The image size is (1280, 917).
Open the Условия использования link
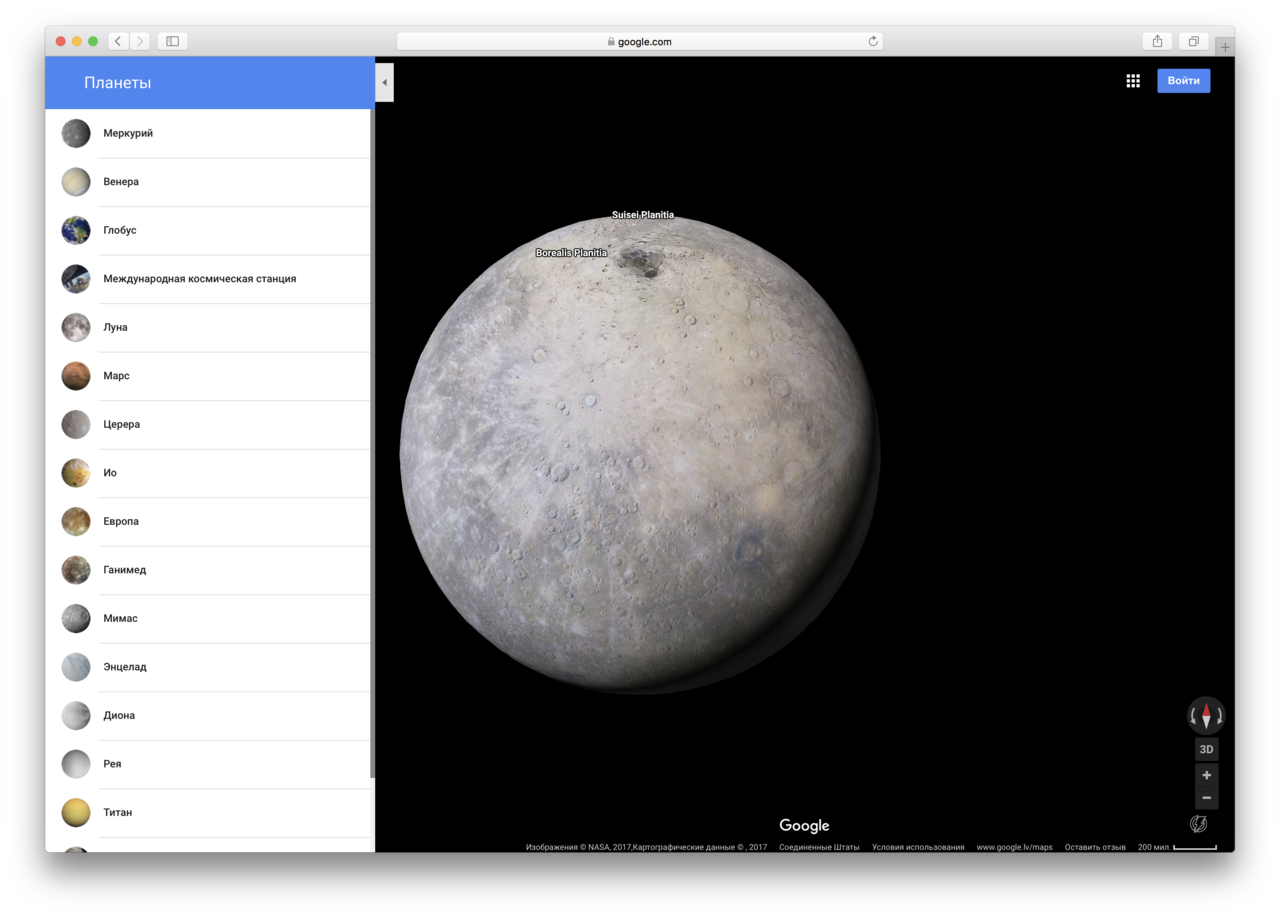917,847
